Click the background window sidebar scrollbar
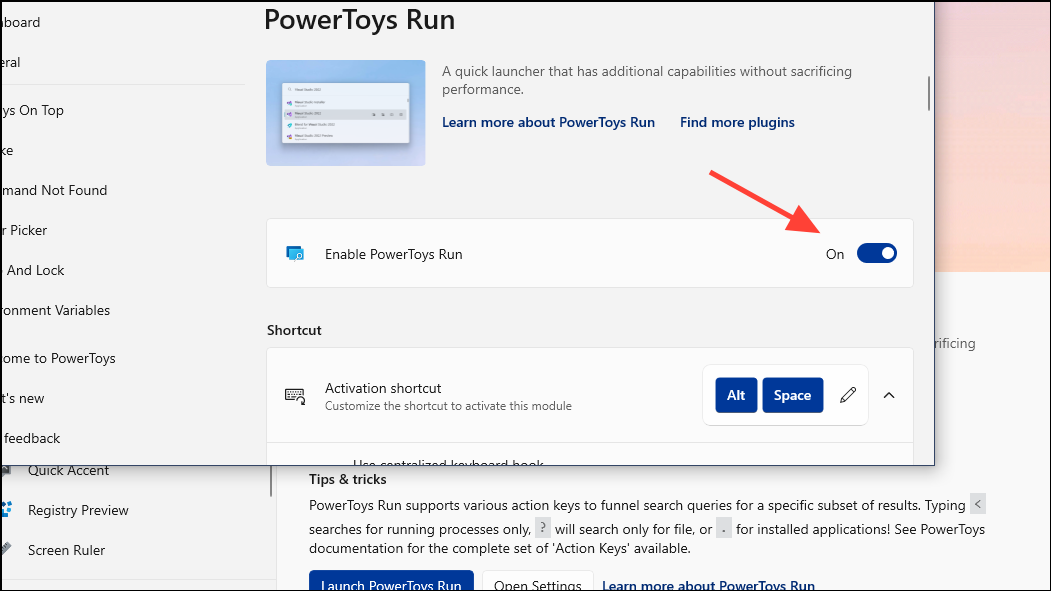Image resolution: width=1051 pixels, height=591 pixels. point(271,481)
